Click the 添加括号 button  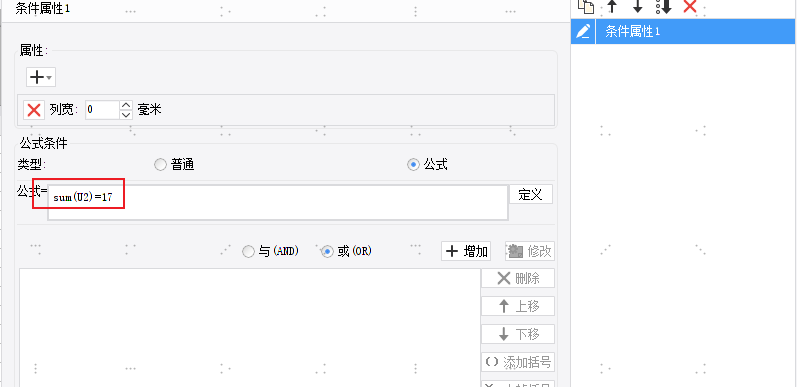click(x=518, y=362)
